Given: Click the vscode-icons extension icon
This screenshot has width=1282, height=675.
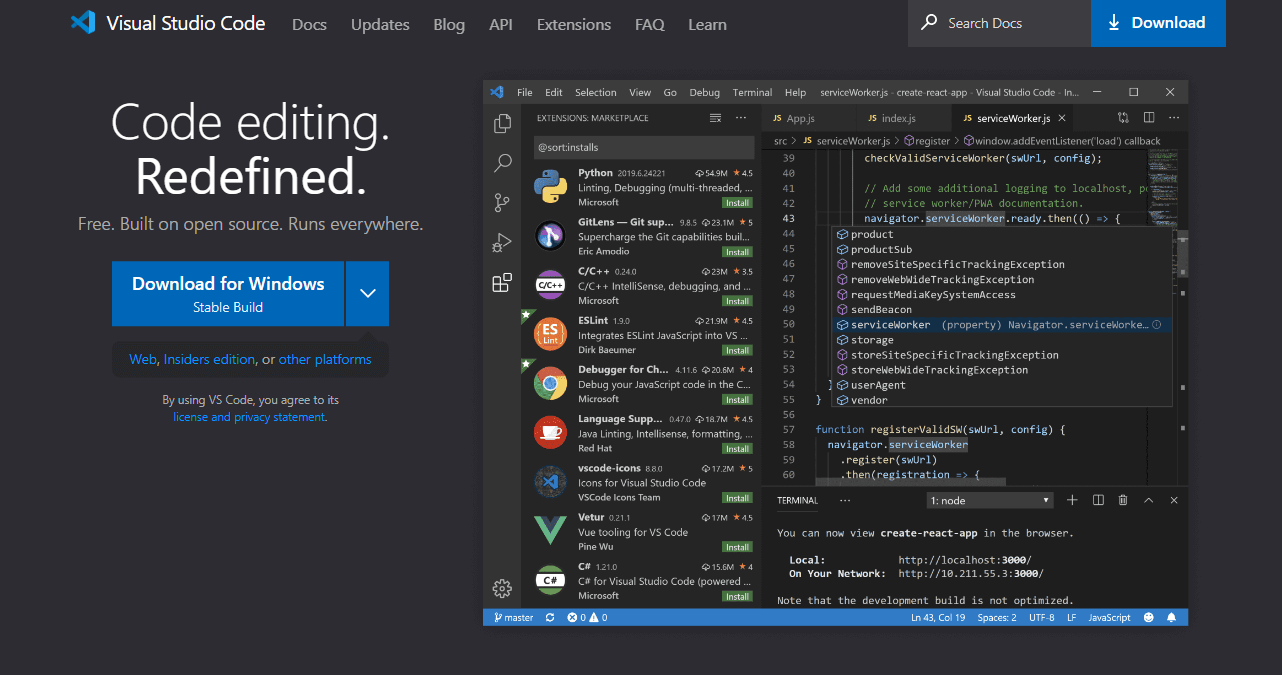Looking at the screenshot, I should coord(550,481).
